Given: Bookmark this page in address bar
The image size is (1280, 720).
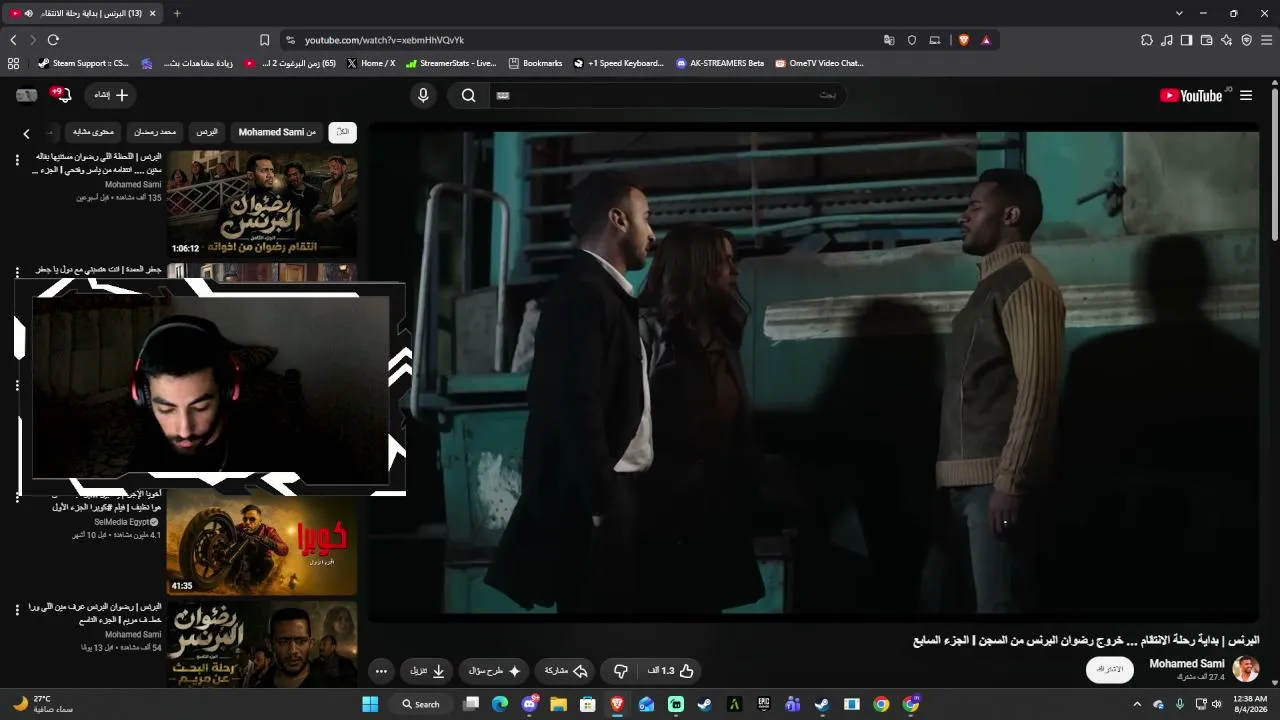Looking at the screenshot, I should [x=264, y=40].
